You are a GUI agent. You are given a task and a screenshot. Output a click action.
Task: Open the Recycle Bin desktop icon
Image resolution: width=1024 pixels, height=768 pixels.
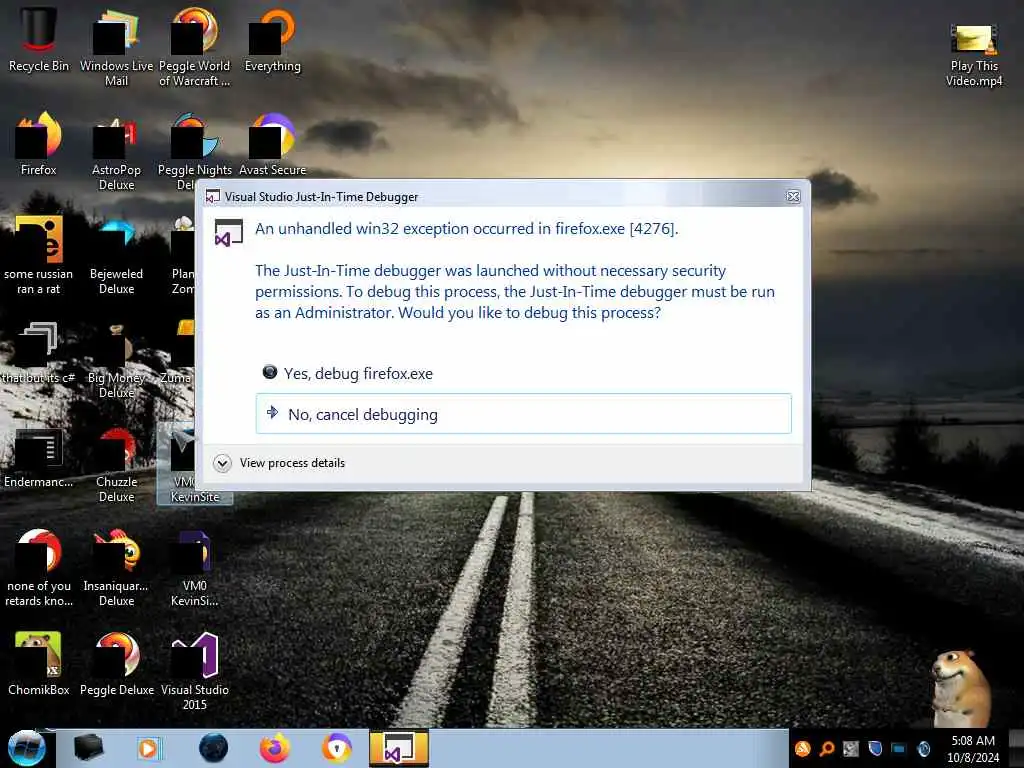(x=39, y=40)
